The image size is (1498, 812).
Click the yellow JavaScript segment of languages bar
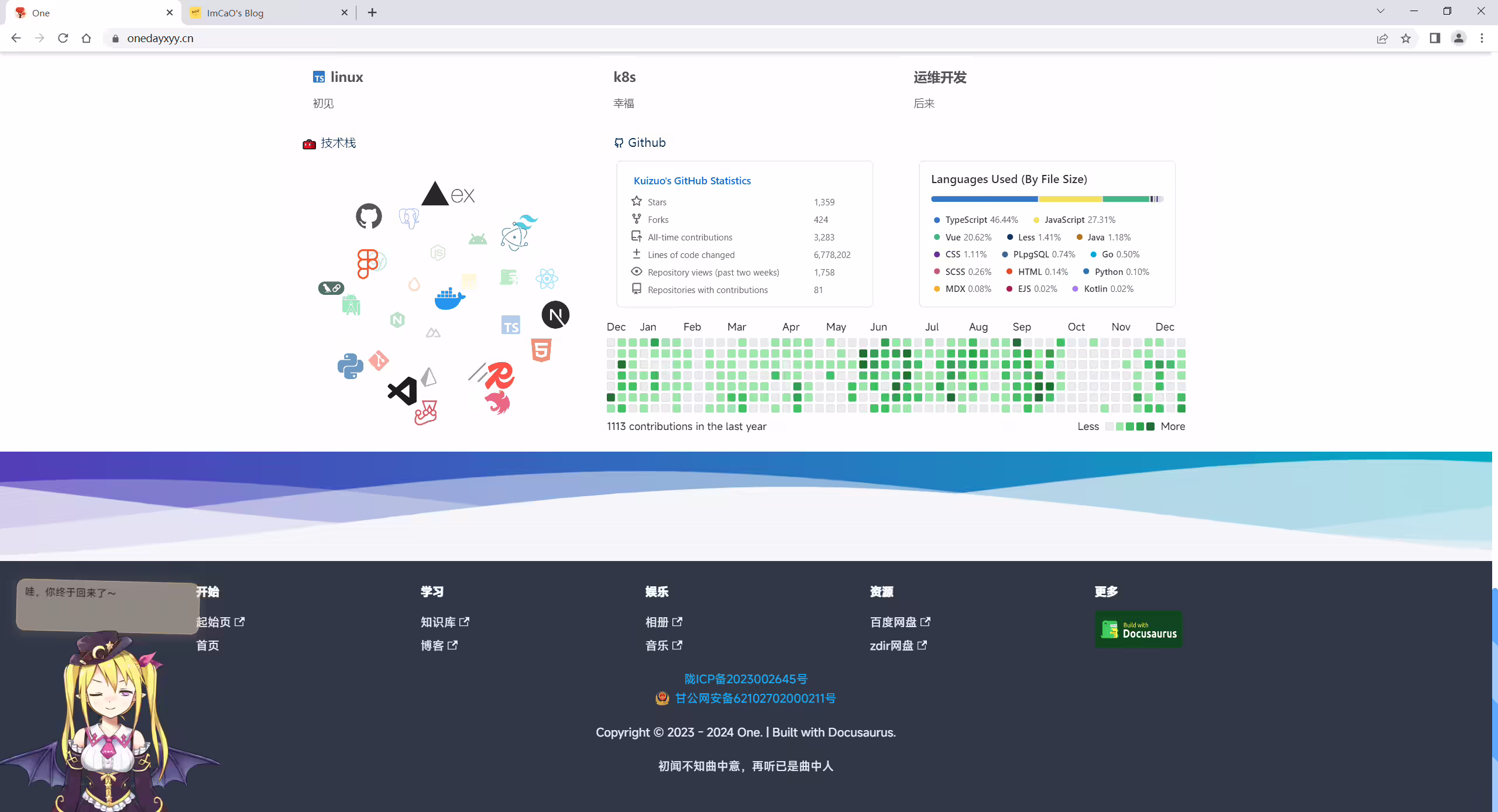coord(1070,199)
